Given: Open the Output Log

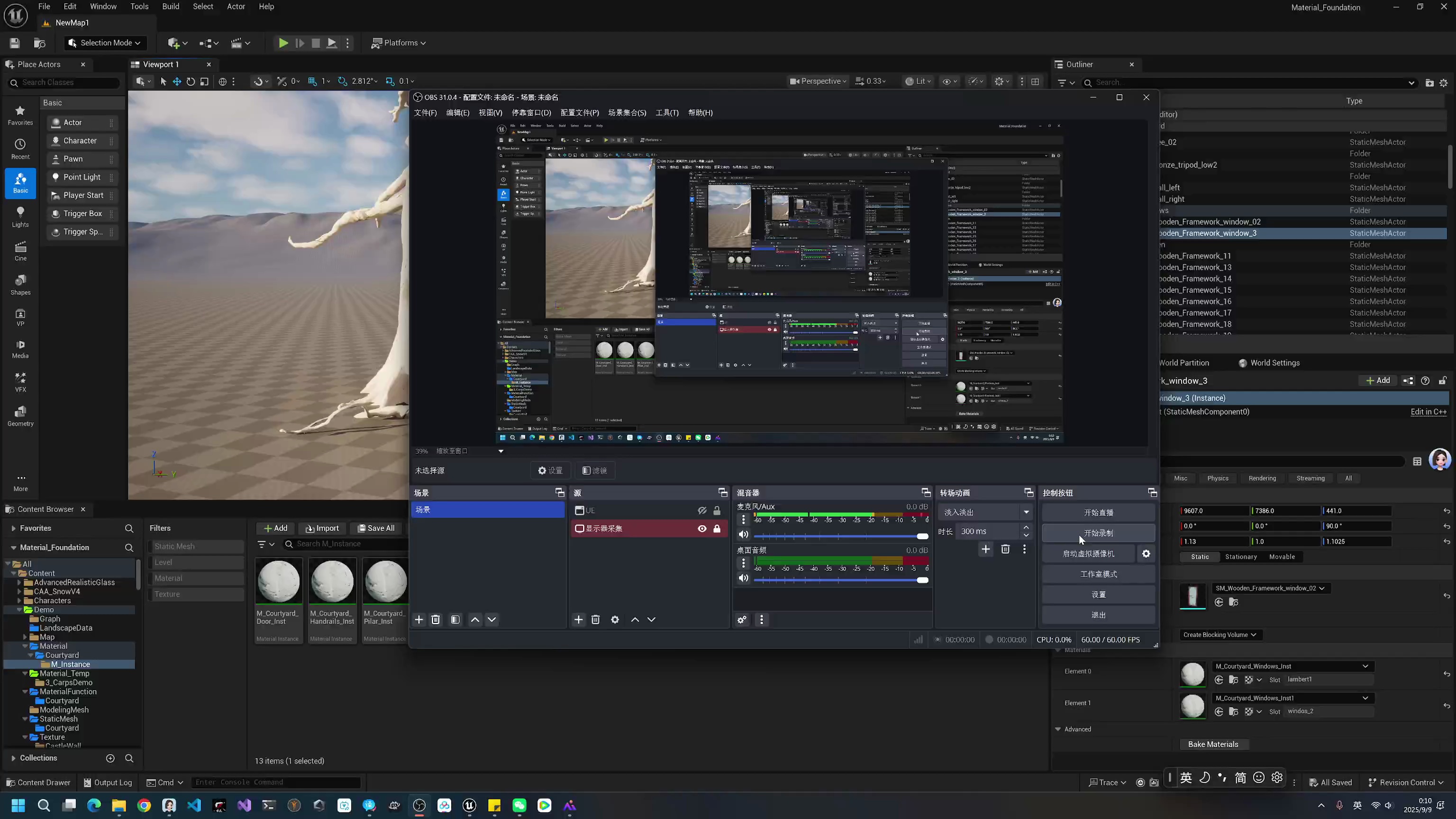Looking at the screenshot, I should click(x=108, y=783).
